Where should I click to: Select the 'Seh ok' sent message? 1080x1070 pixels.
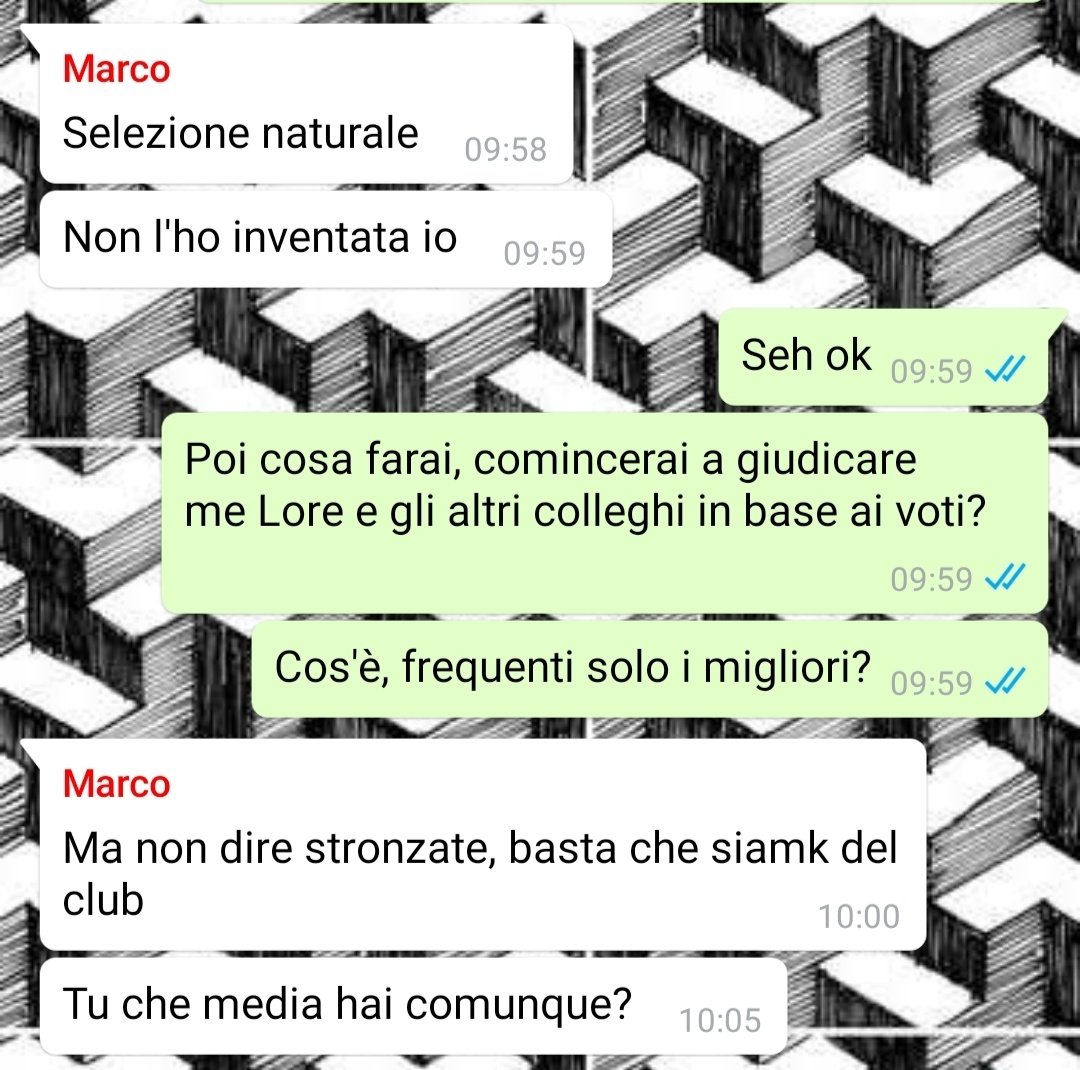(883, 357)
